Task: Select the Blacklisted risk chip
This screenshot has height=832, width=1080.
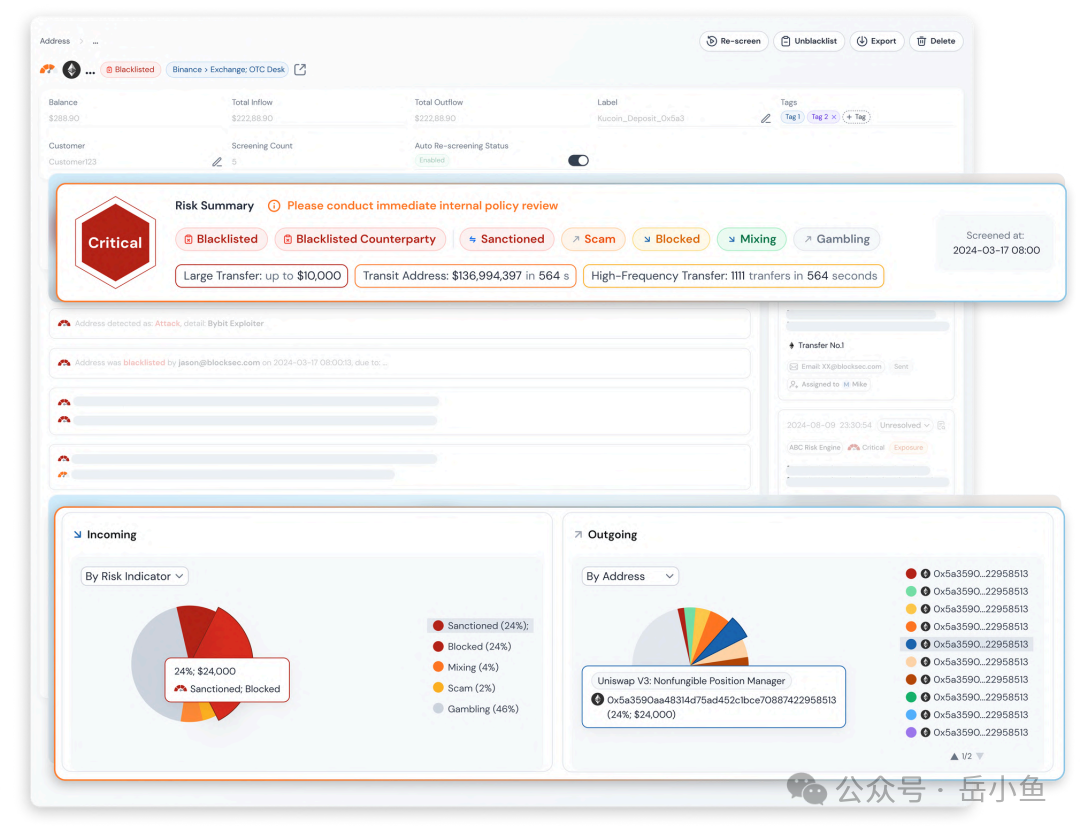Action: click(x=221, y=239)
